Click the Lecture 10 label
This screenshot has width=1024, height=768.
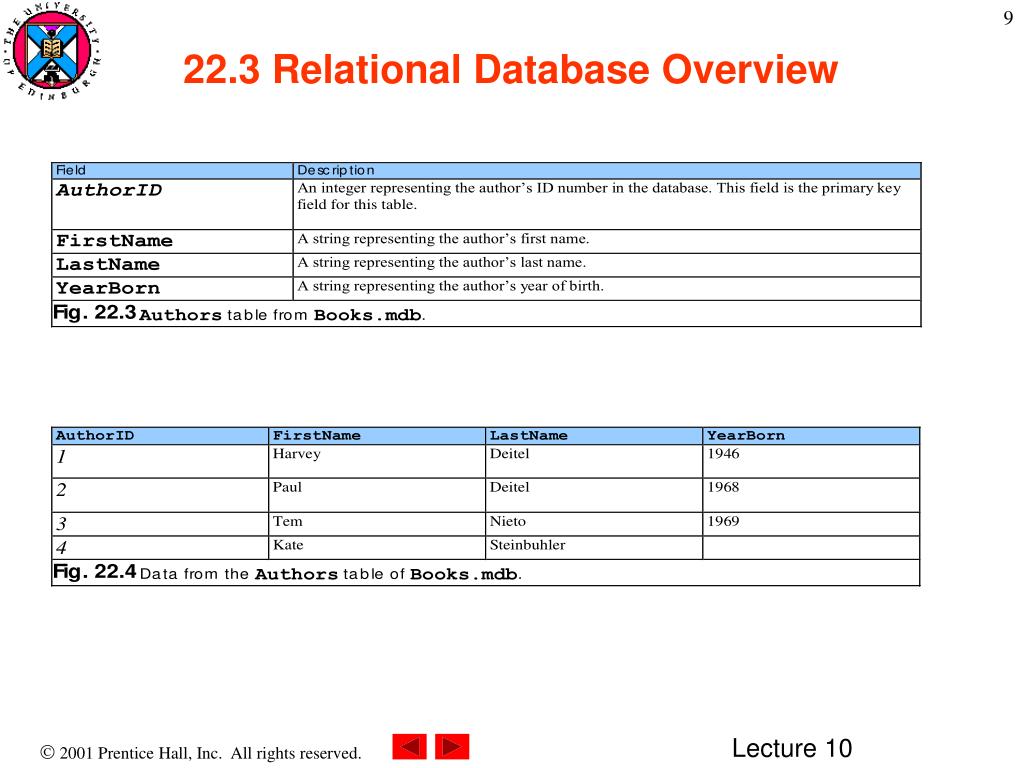pos(792,748)
